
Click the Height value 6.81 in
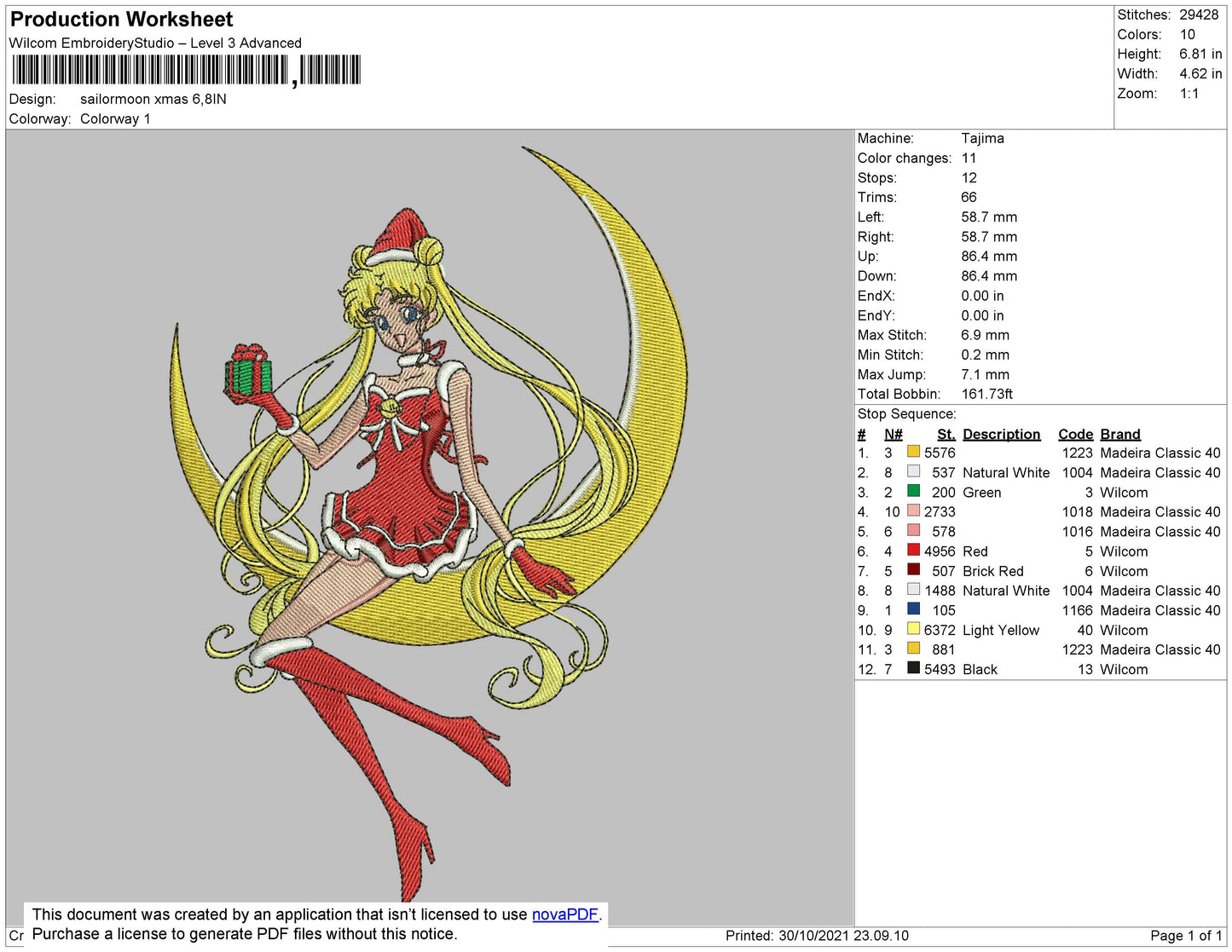click(x=1200, y=54)
